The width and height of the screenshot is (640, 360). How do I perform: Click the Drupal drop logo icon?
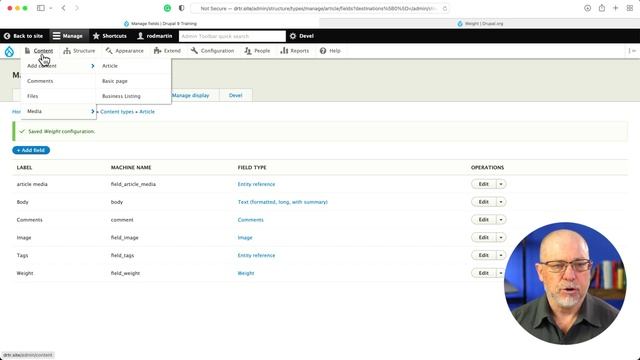coord(9,51)
